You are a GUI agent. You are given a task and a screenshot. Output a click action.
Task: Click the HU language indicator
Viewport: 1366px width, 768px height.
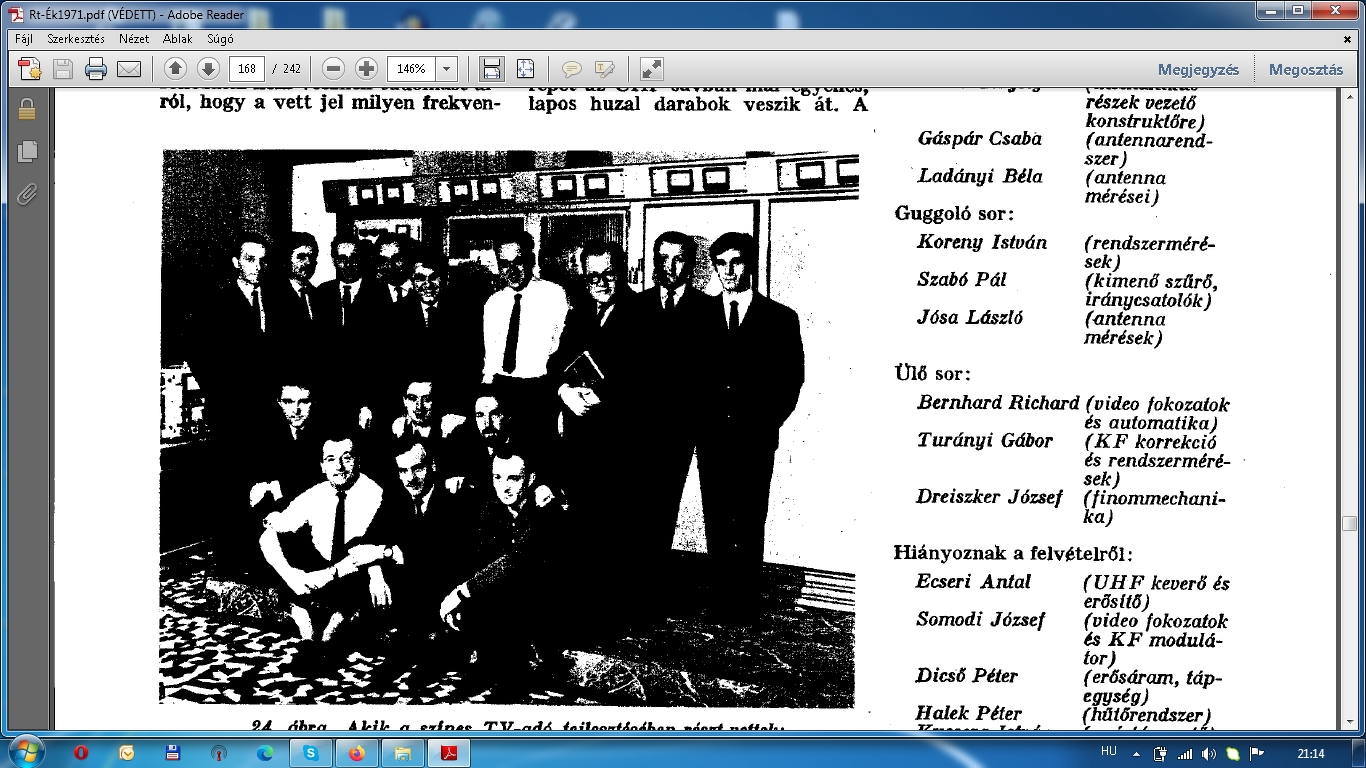coord(1108,752)
